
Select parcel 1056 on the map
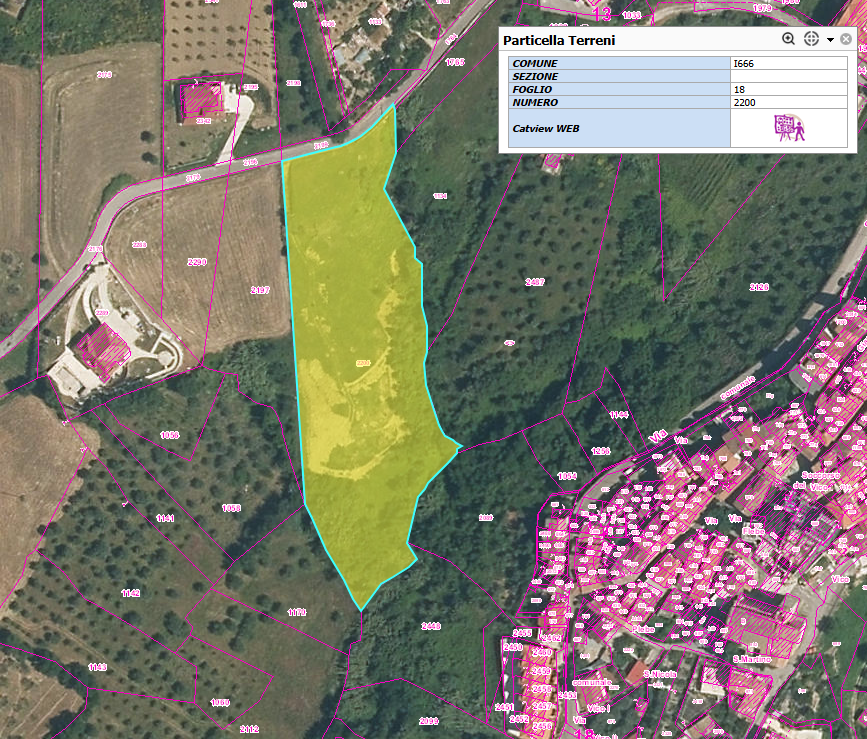click(x=169, y=435)
